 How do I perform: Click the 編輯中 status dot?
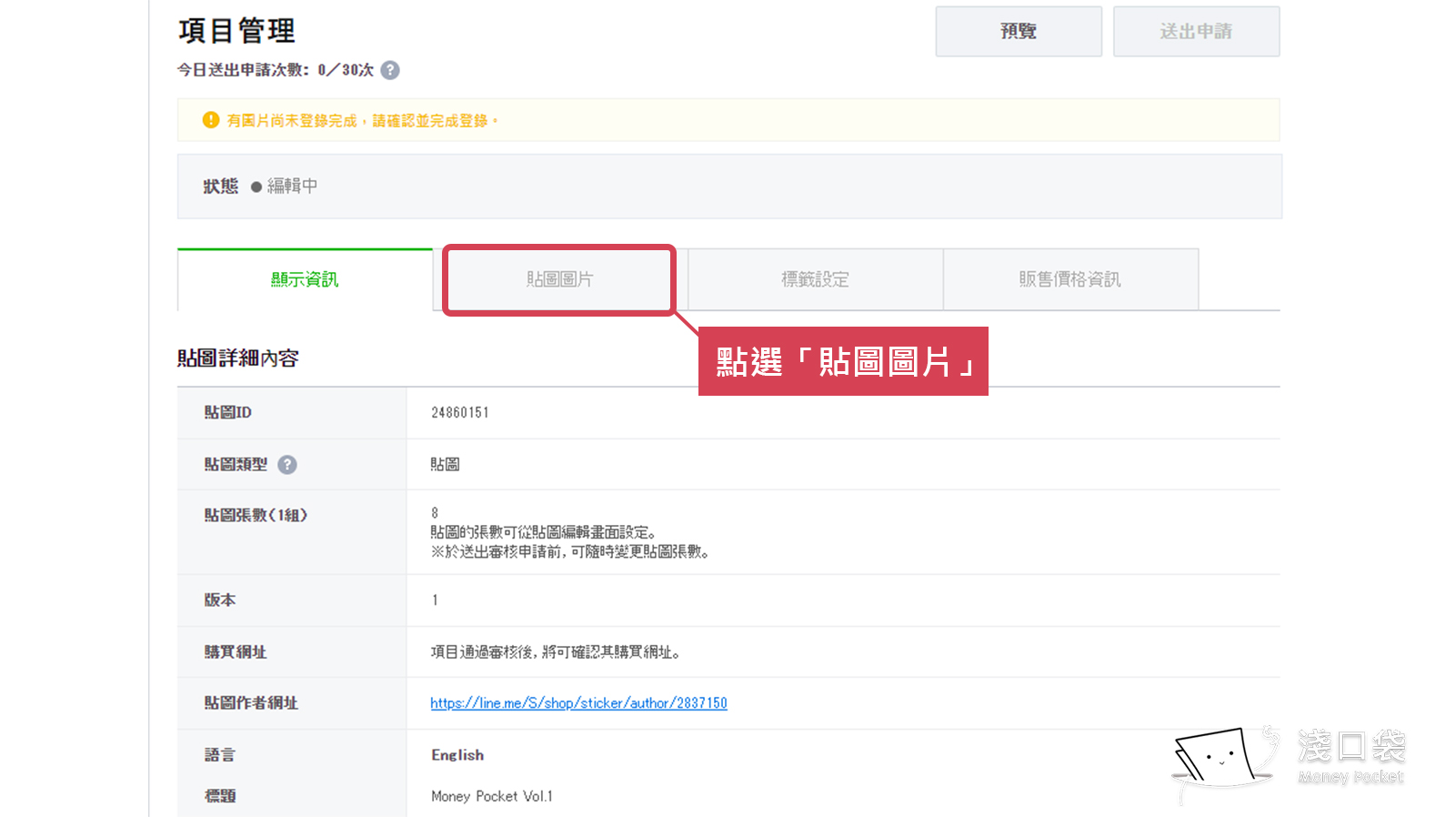tap(256, 187)
